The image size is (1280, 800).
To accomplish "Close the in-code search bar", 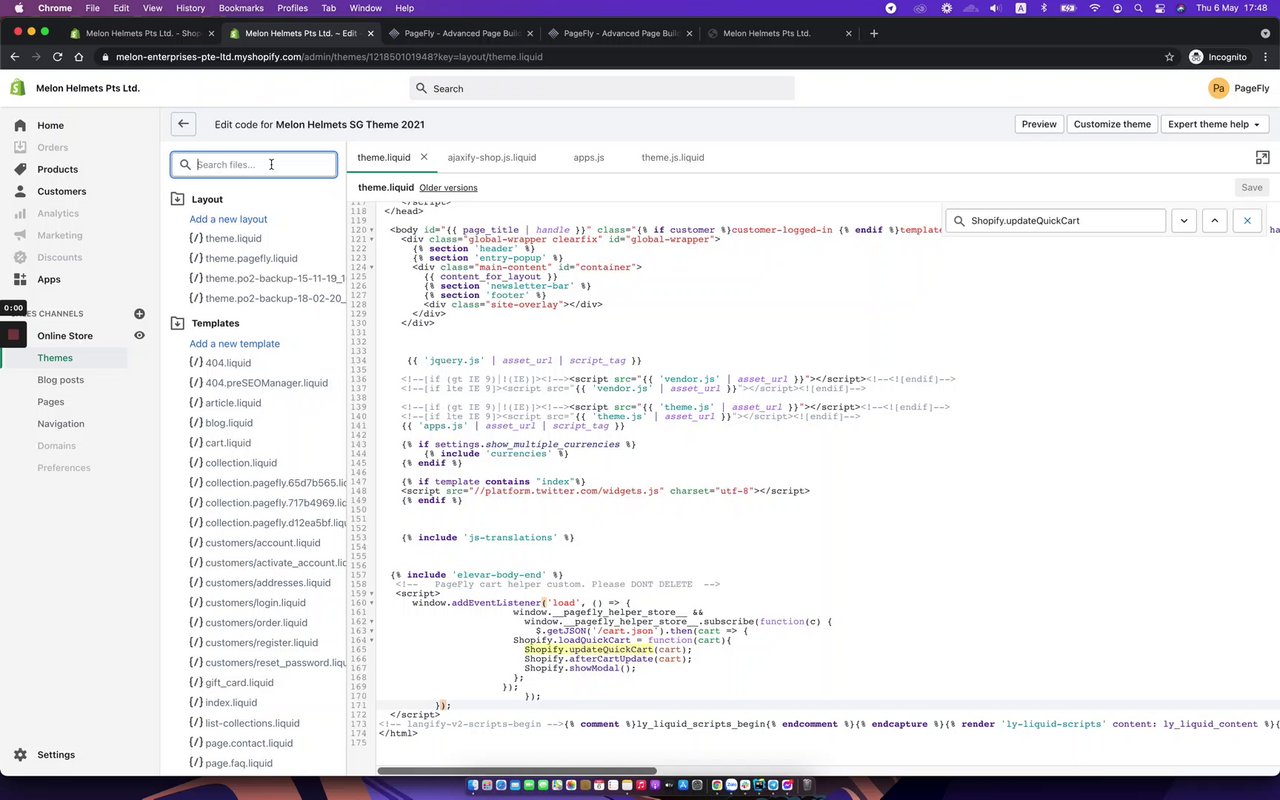I will click(x=1247, y=221).
